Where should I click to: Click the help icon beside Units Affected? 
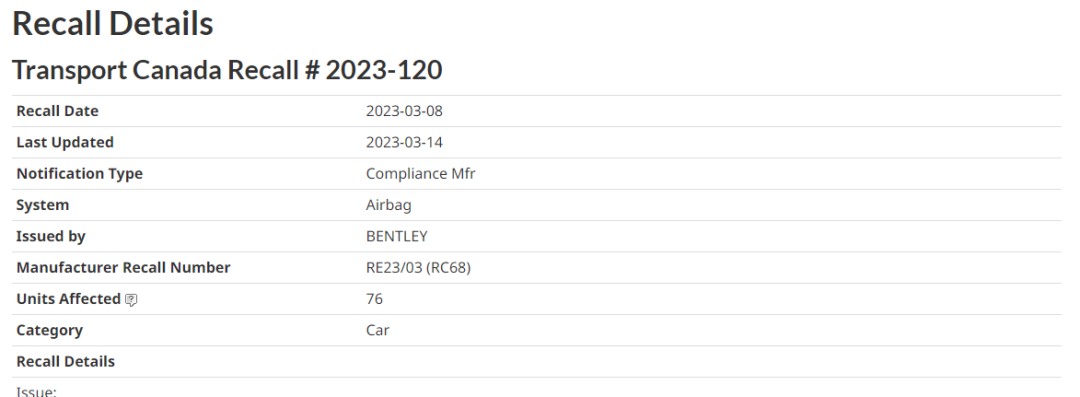click(132, 300)
